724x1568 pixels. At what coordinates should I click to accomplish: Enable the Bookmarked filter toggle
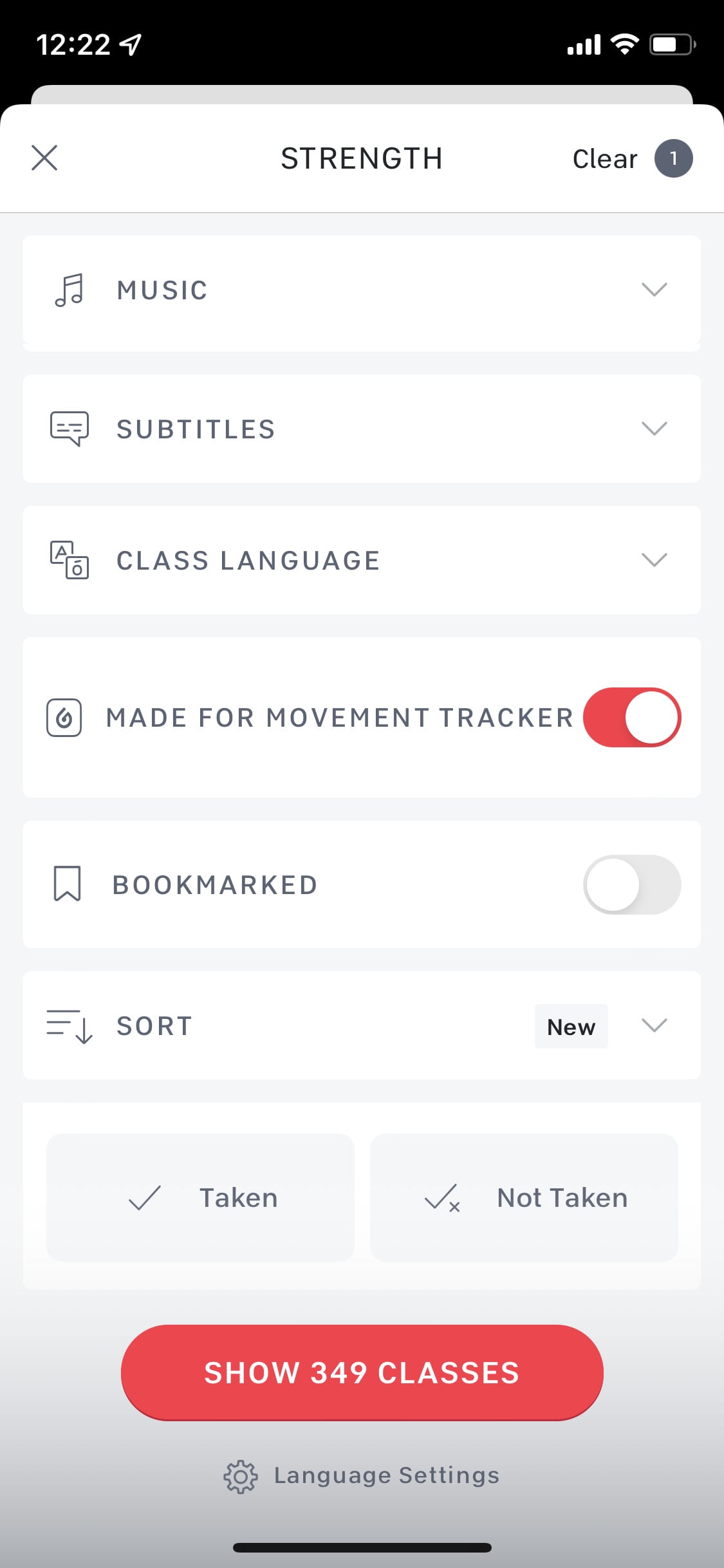[x=632, y=884]
